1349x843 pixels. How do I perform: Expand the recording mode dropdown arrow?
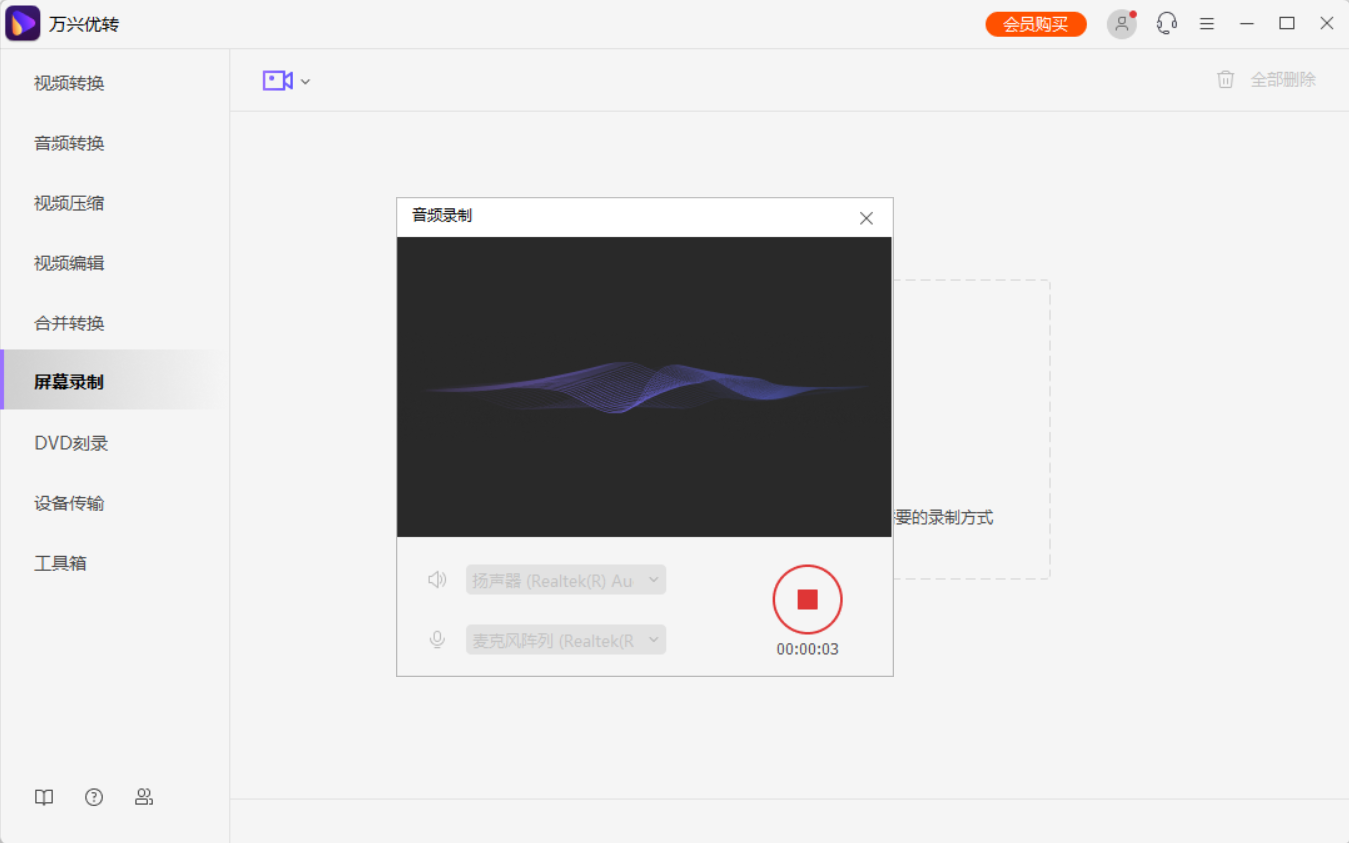305,81
